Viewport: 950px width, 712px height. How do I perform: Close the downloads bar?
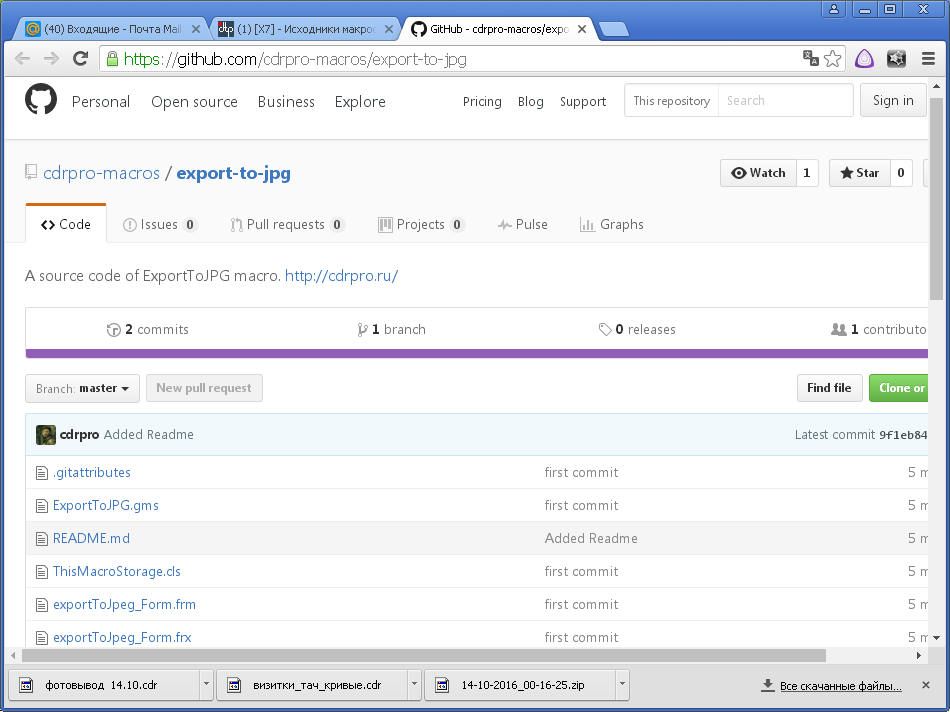925,685
